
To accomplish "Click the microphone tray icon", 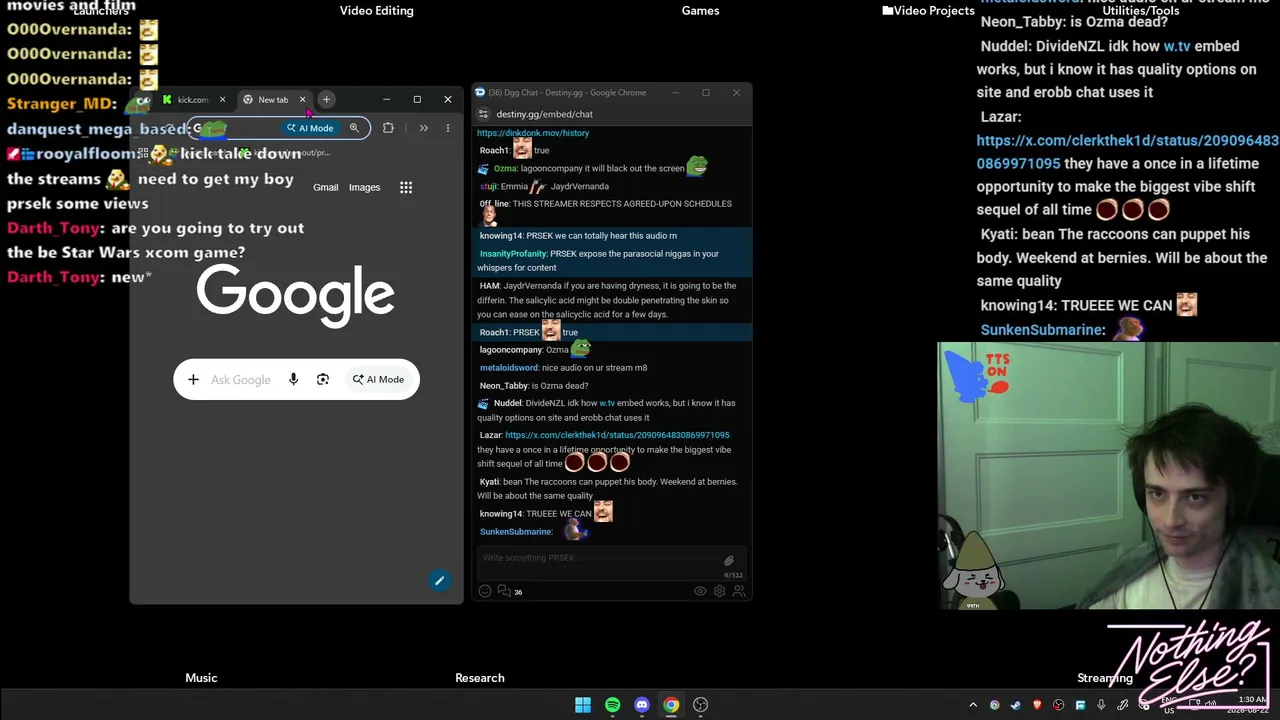I will [1102, 705].
